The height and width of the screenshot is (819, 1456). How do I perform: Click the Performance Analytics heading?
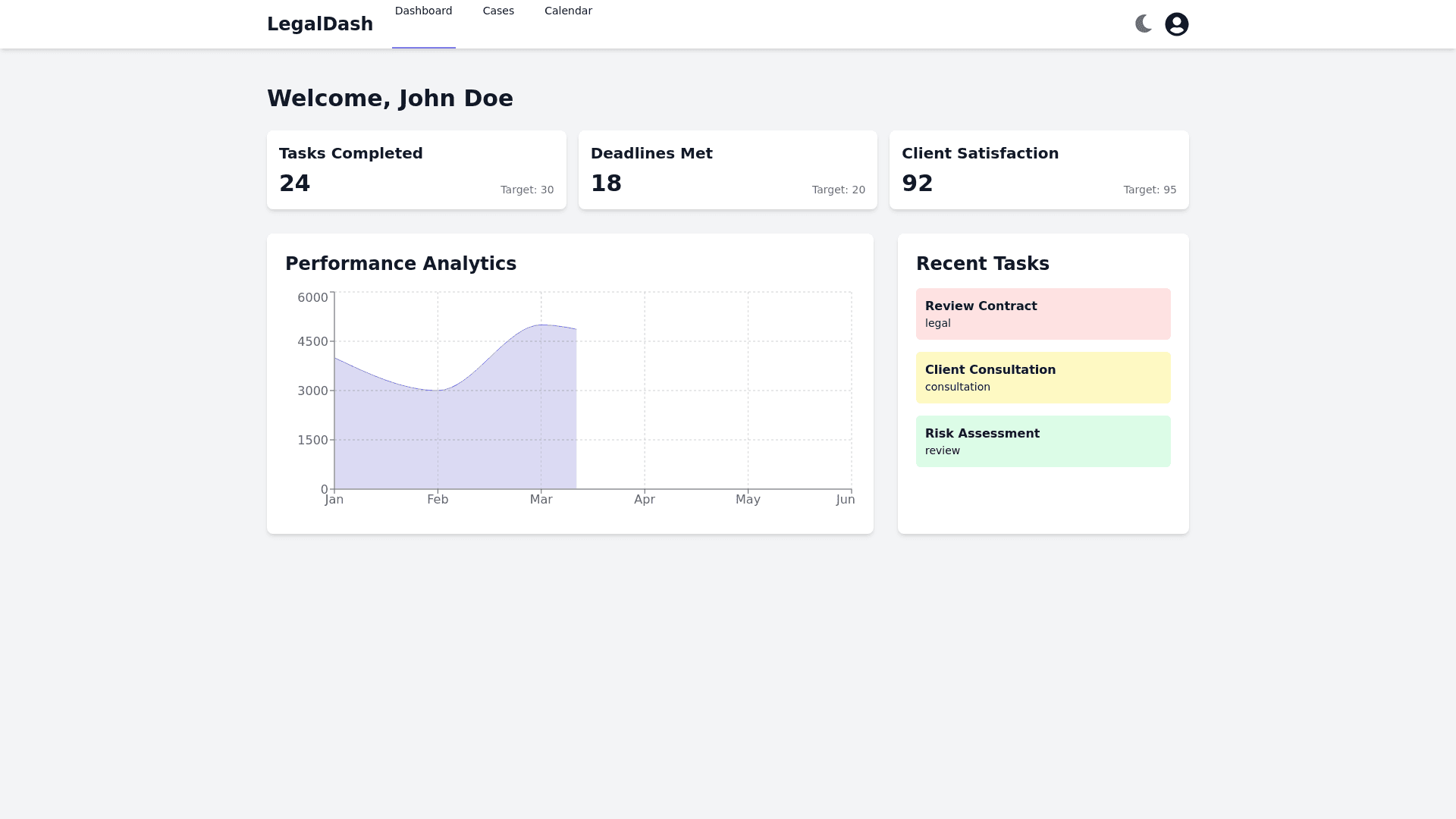coord(400,264)
